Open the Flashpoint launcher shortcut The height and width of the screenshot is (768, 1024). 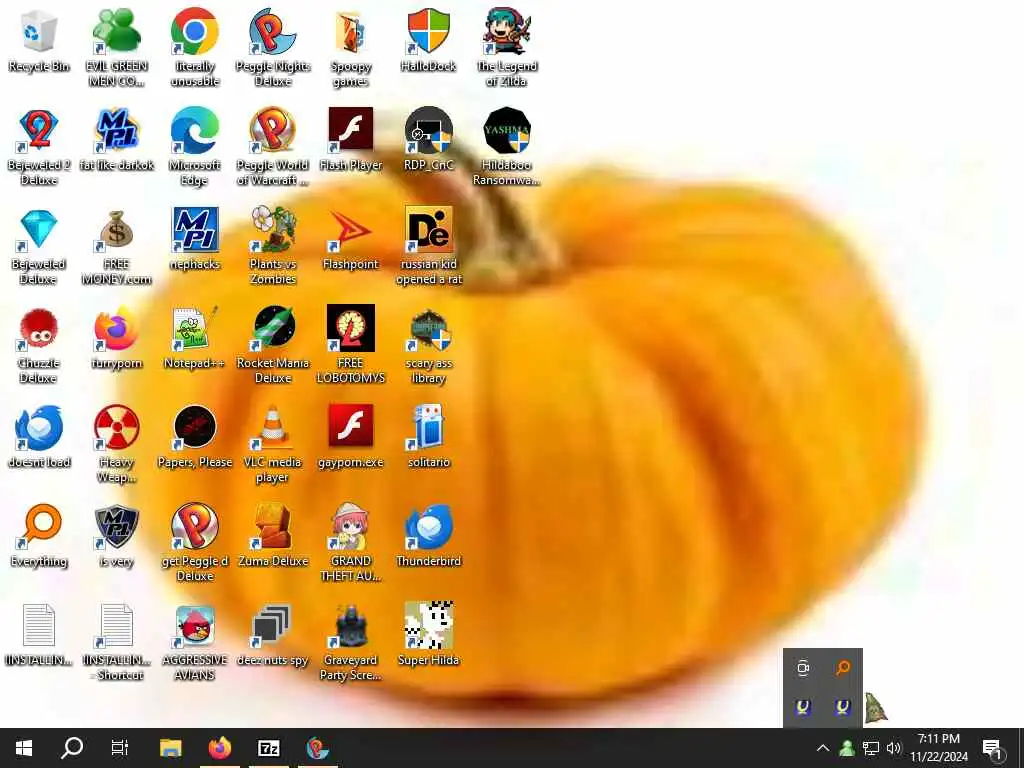351,239
